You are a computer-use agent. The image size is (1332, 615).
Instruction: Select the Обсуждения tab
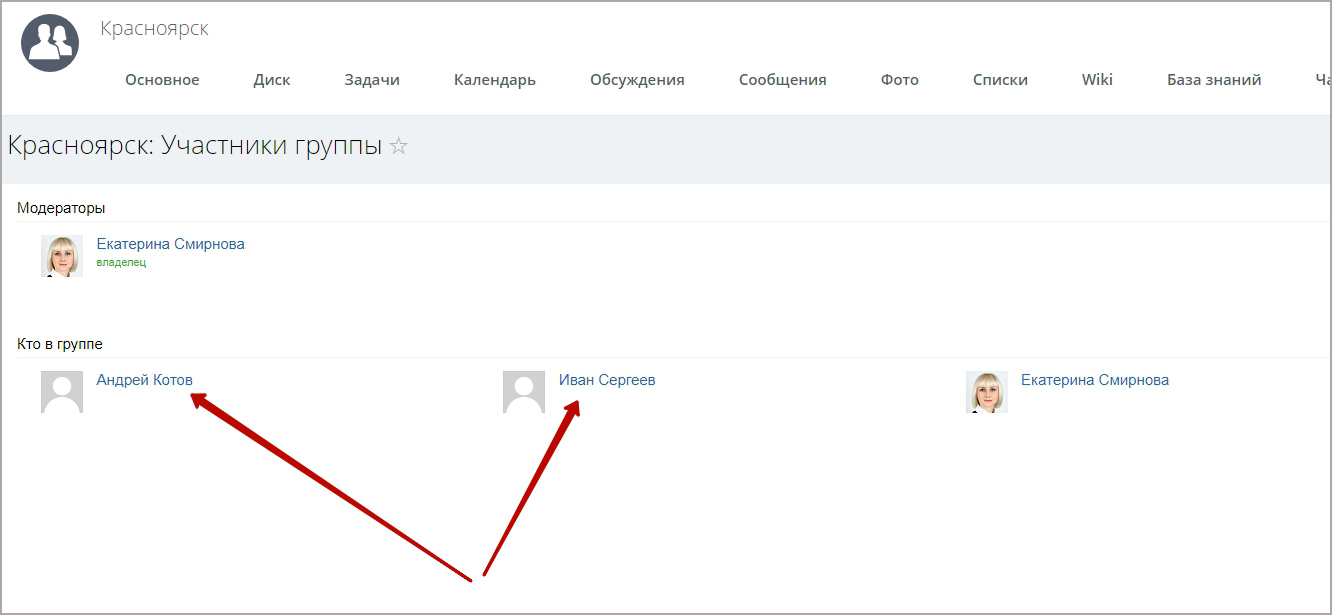click(637, 80)
